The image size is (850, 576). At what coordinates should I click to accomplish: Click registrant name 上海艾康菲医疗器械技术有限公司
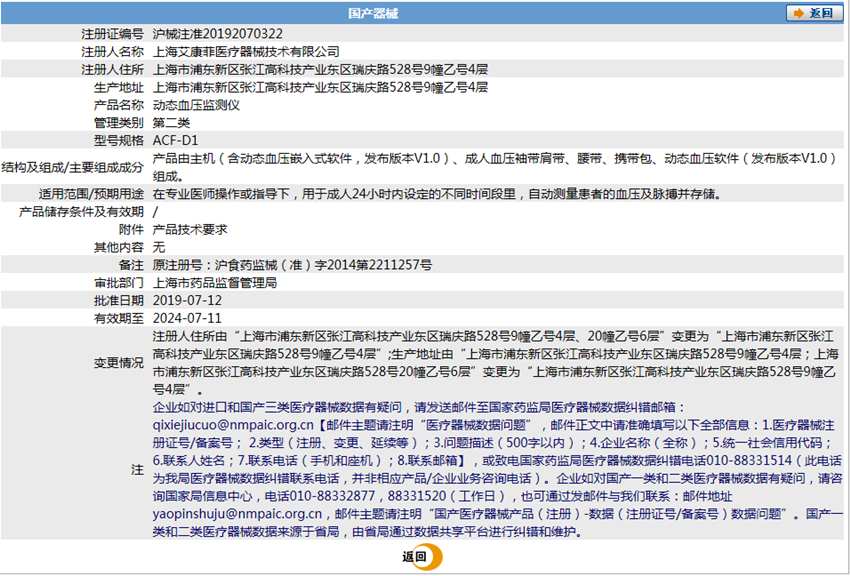point(246,52)
